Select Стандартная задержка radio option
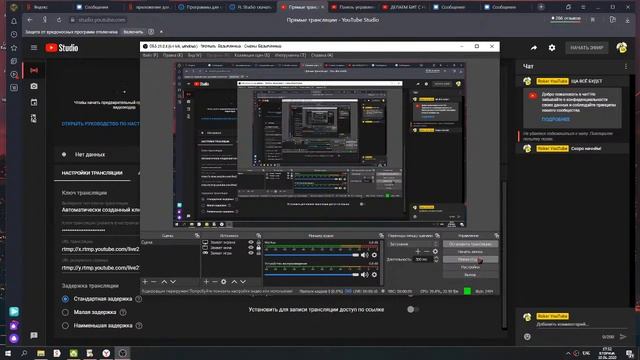The width and height of the screenshot is (640, 360). tap(65, 299)
